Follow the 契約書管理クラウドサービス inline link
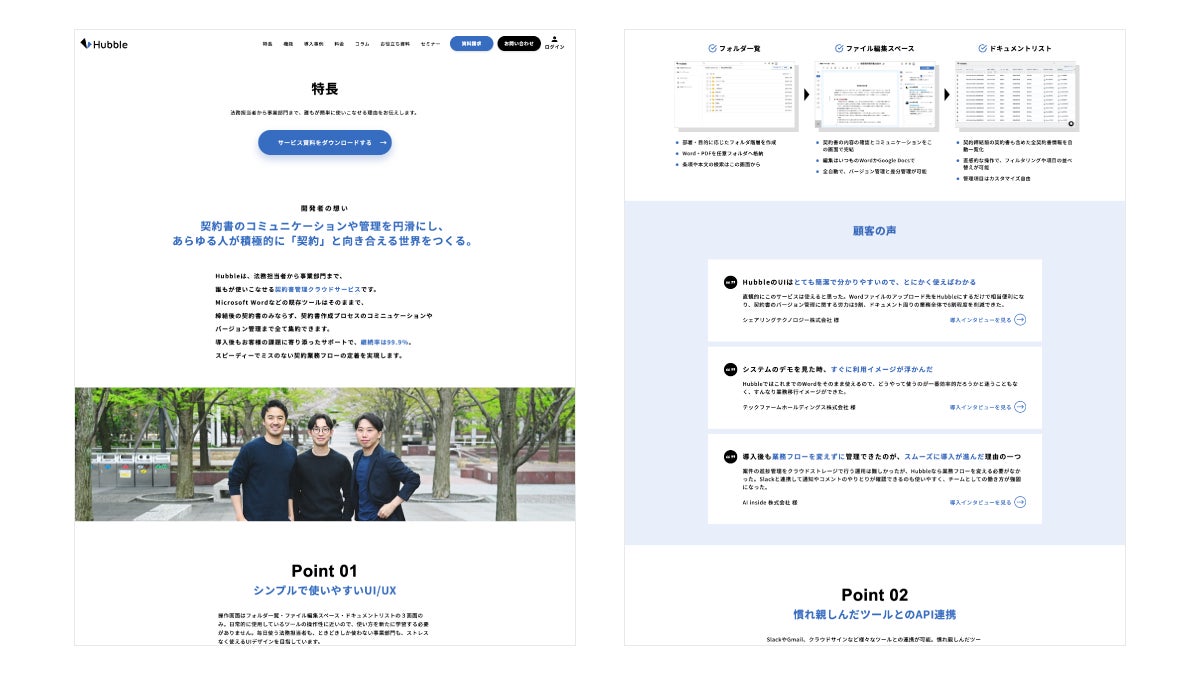 pos(318,289)
